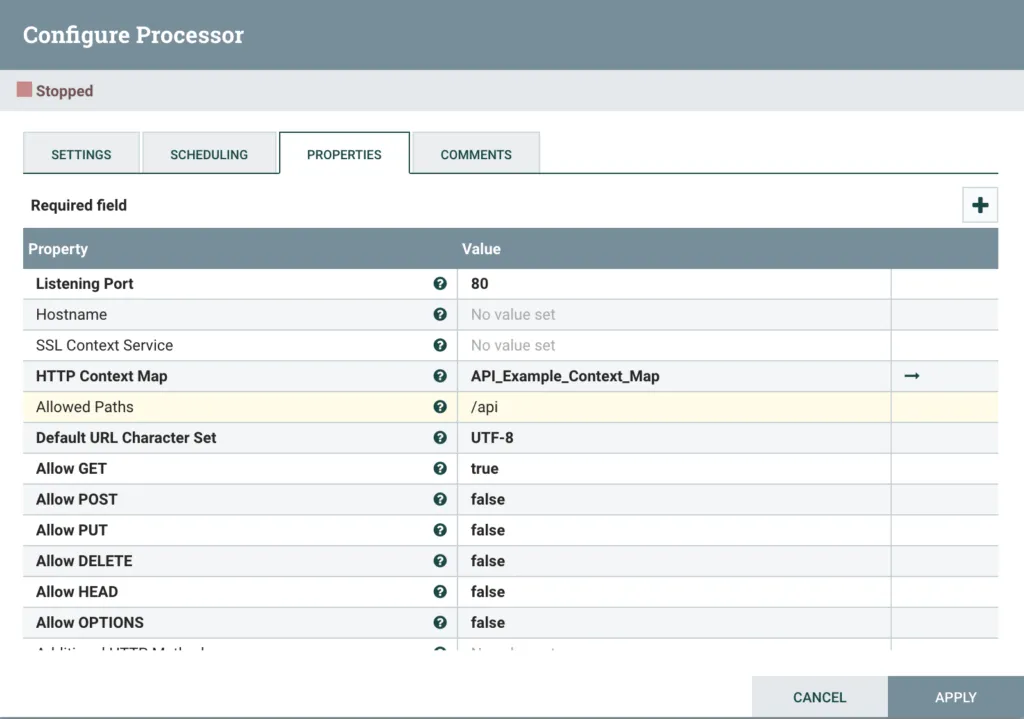Click help icon for HTTP Context Map
Screen dimensions: 1024x719
pos(440,376)
